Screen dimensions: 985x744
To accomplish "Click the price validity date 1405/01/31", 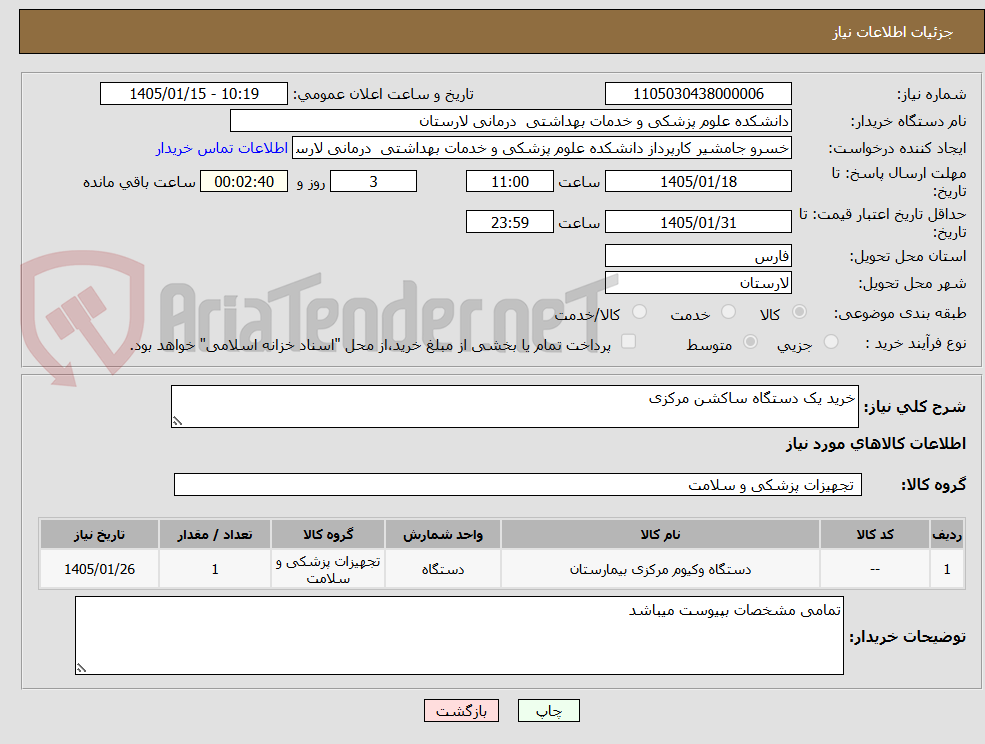I will [698, 222].
